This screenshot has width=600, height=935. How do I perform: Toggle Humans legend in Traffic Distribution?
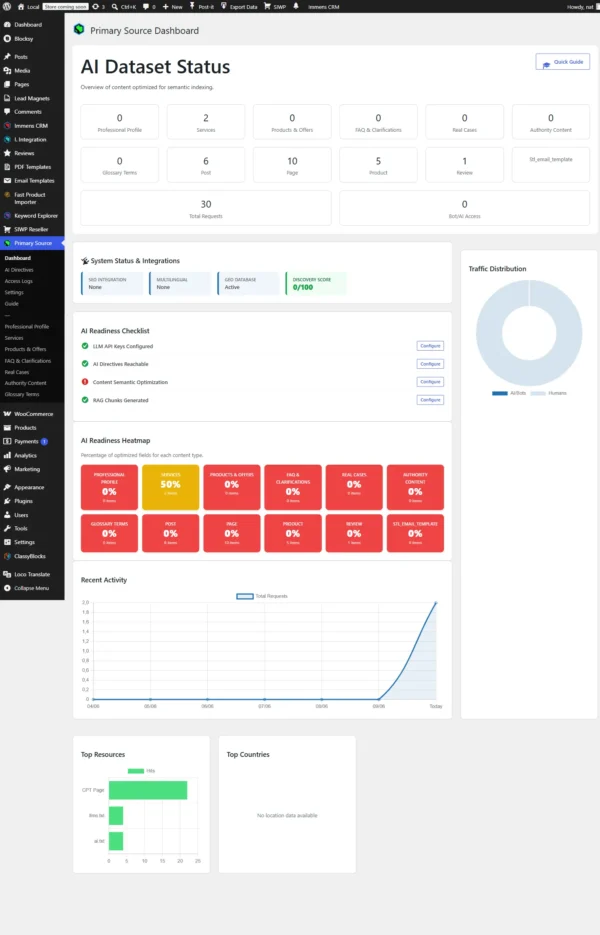point(549,393)
